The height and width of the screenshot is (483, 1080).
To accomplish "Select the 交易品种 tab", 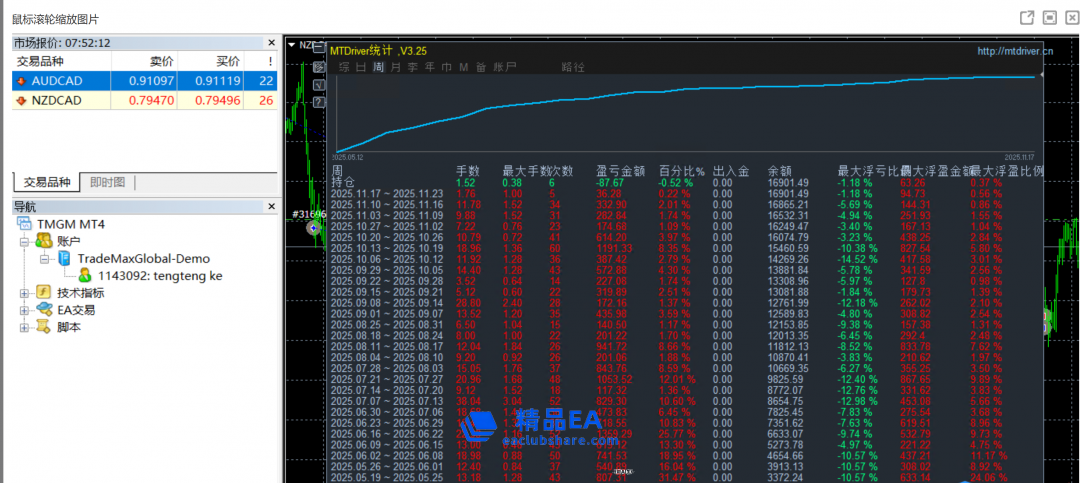I will [x=47, y=182].
